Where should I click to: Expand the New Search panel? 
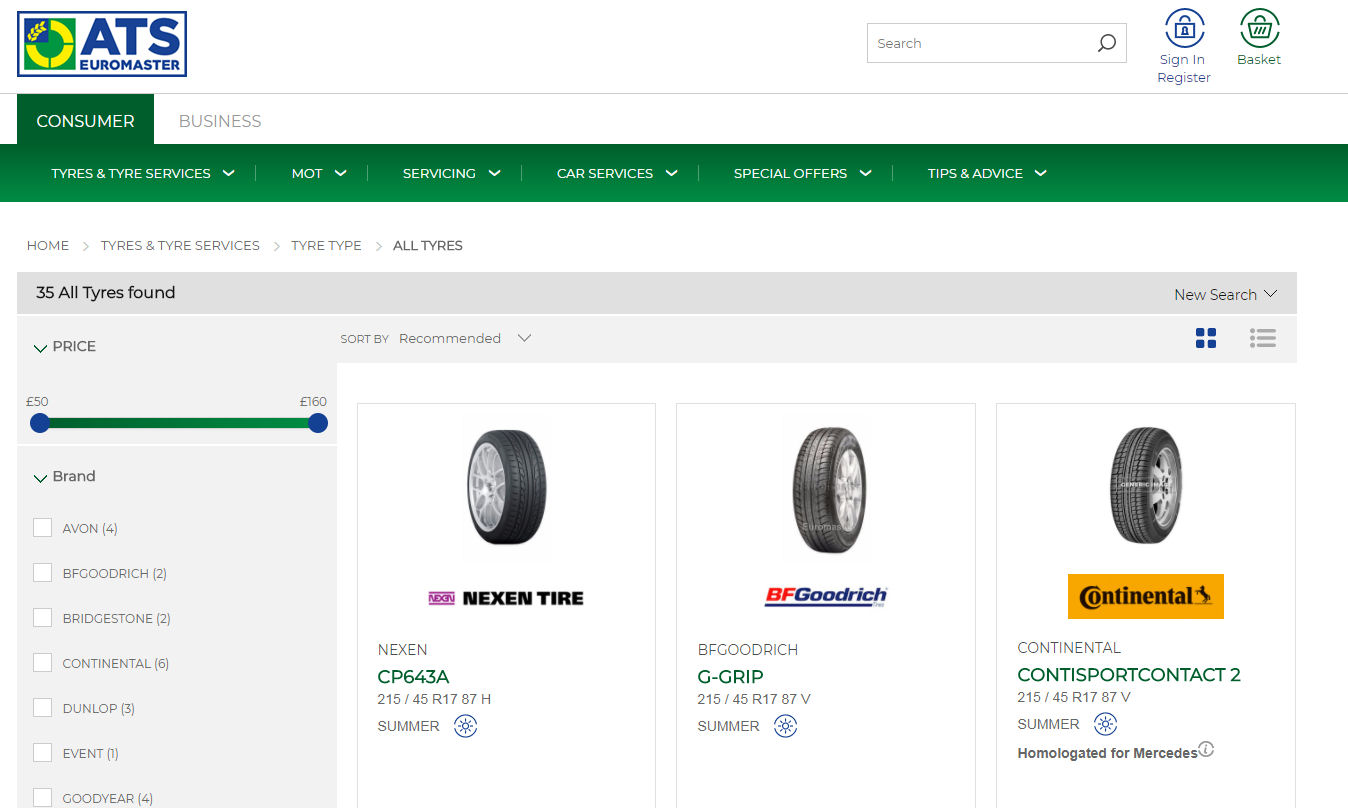1226,294
